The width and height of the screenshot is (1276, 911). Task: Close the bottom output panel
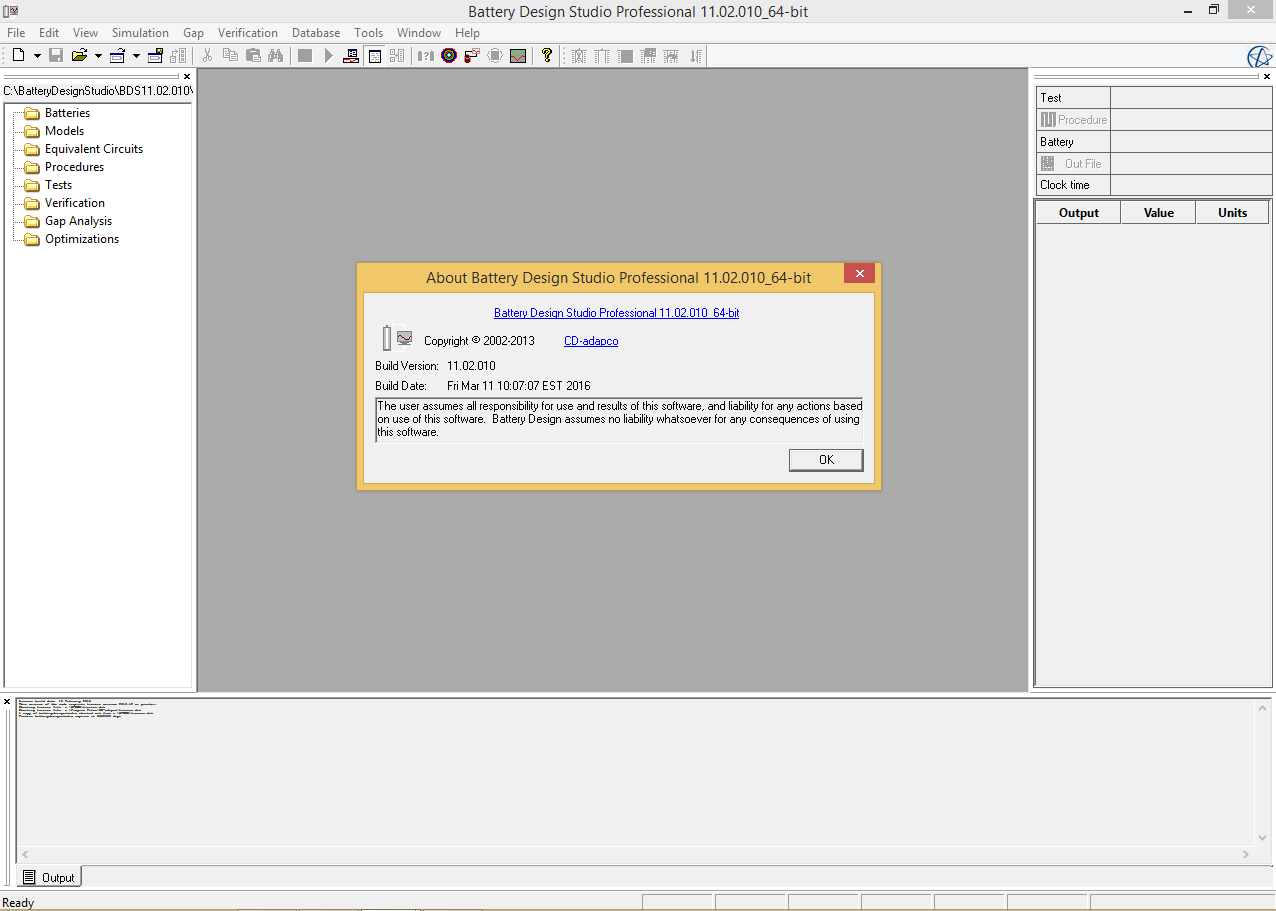[7, 702]
